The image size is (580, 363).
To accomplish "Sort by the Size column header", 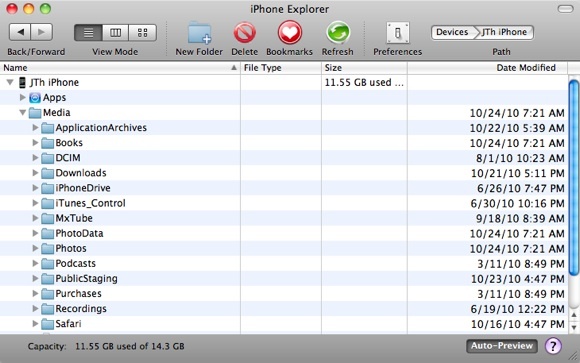I will 364,68.
